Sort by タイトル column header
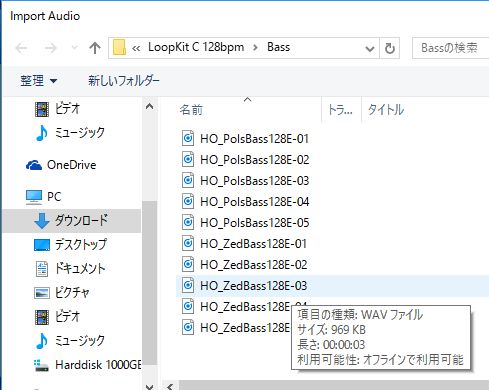The image size is (489, 390). pos(386,110)
